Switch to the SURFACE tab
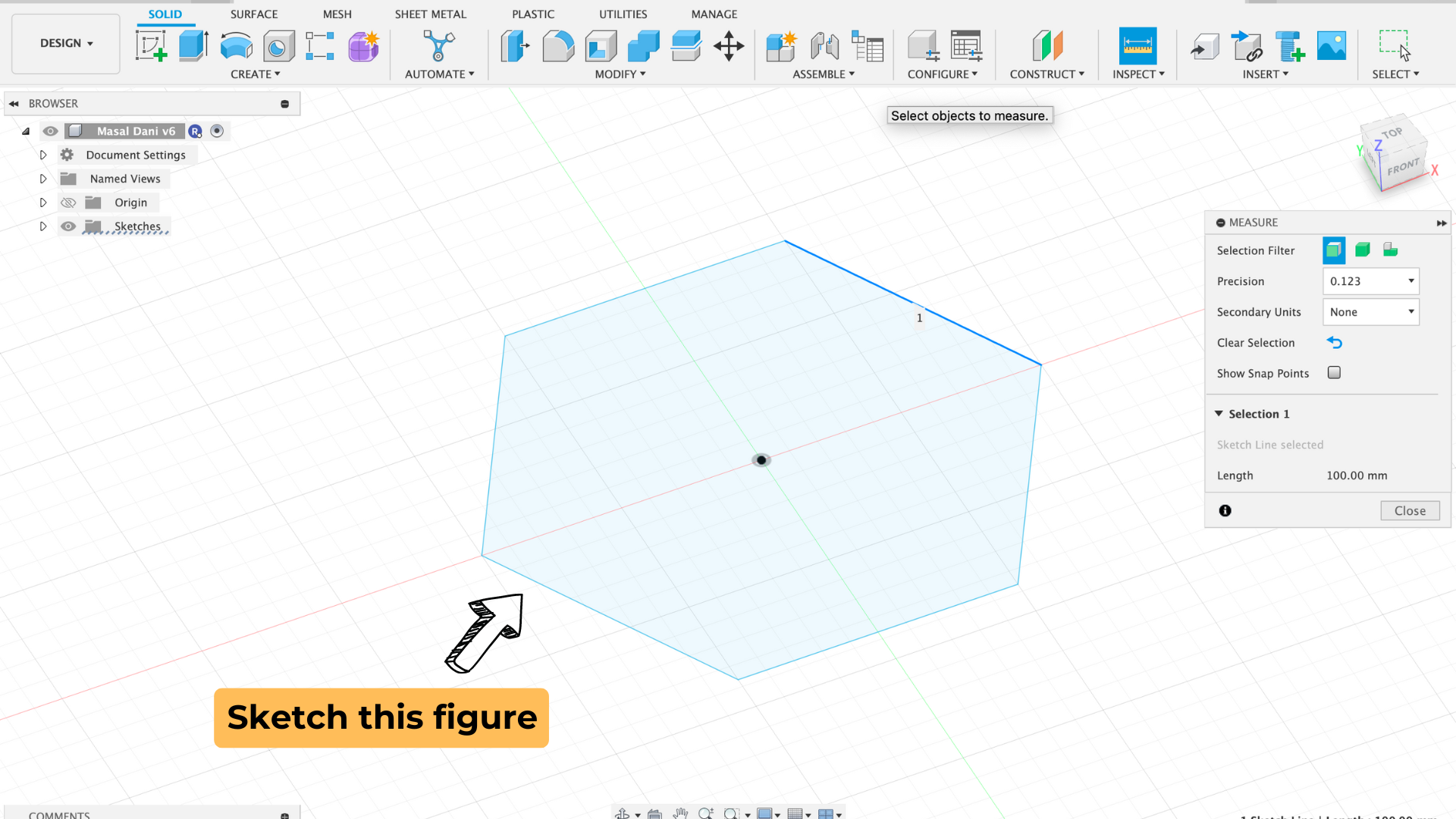Image resolution: width=1456 pixels, height=819 pixels. 254,14
